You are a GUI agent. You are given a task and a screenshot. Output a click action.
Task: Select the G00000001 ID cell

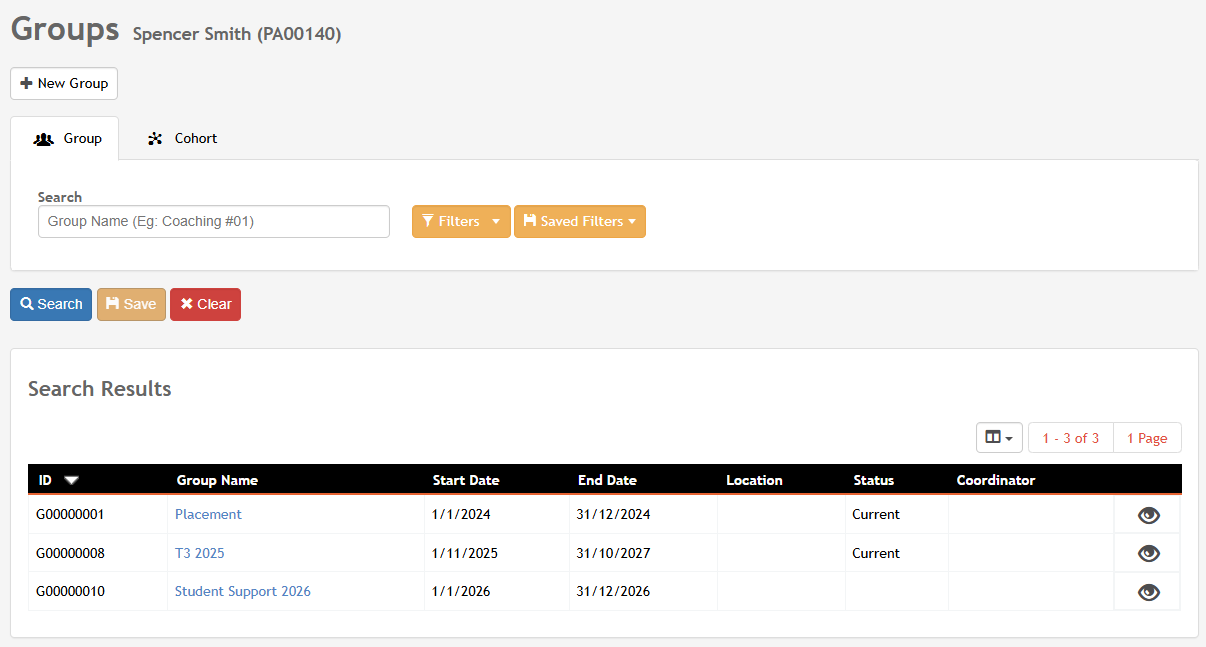(70, 515)
